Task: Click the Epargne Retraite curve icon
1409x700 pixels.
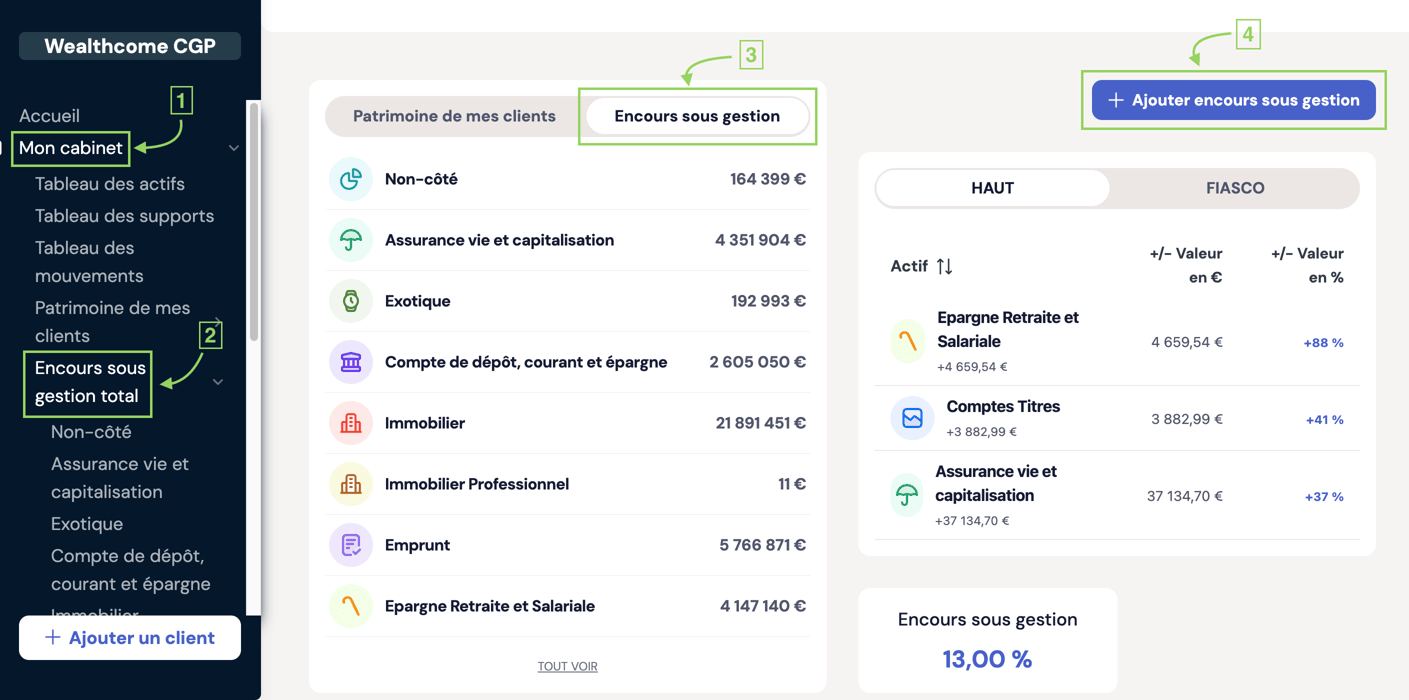Action: (352, 605)
